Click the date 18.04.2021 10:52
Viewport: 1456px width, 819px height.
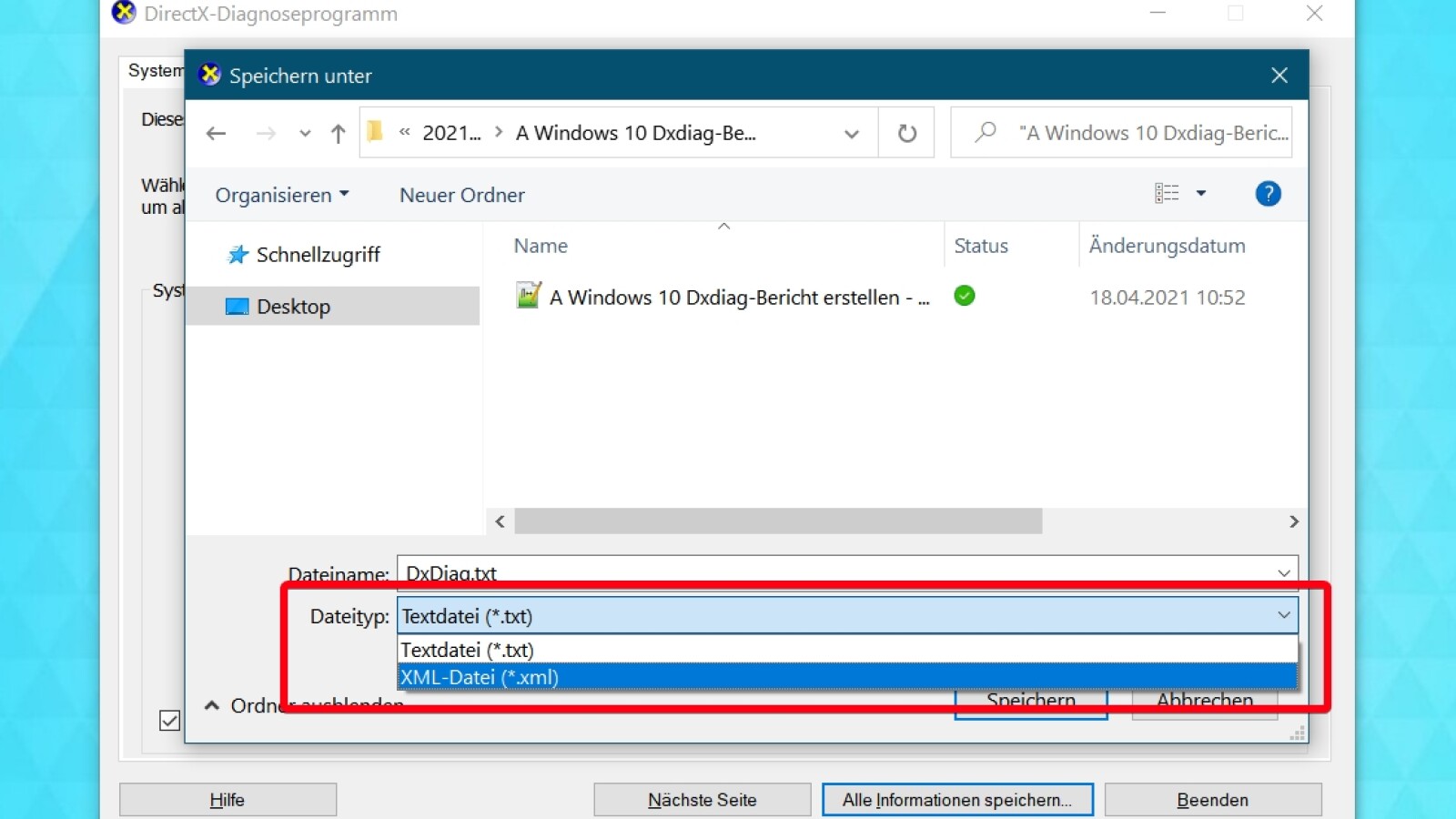click(1168, 298)
